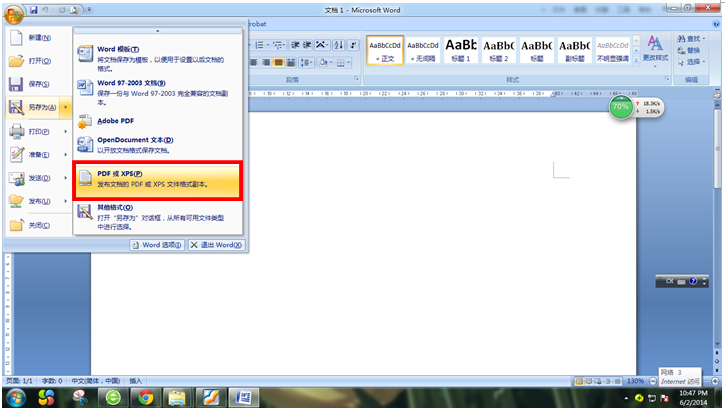Click the quick access Save icon

point(33,10)
